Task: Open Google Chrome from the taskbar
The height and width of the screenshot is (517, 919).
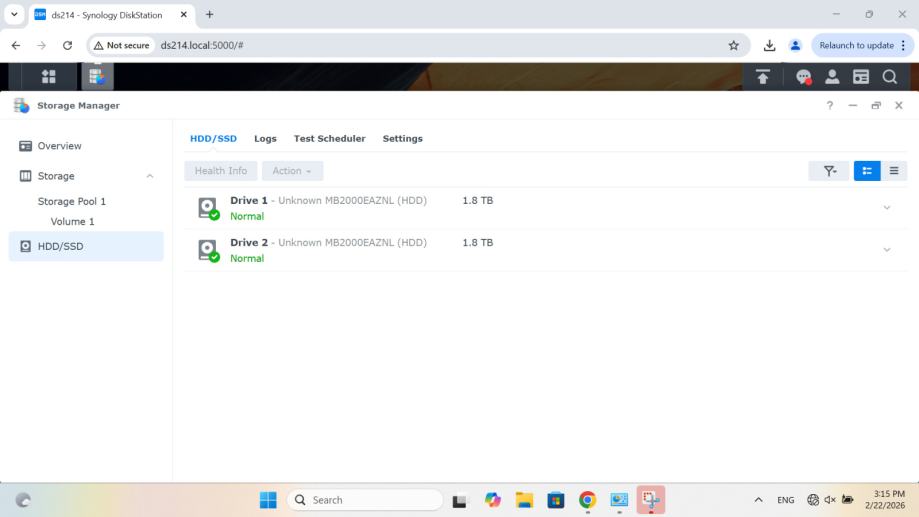Action: pos(587,500)
